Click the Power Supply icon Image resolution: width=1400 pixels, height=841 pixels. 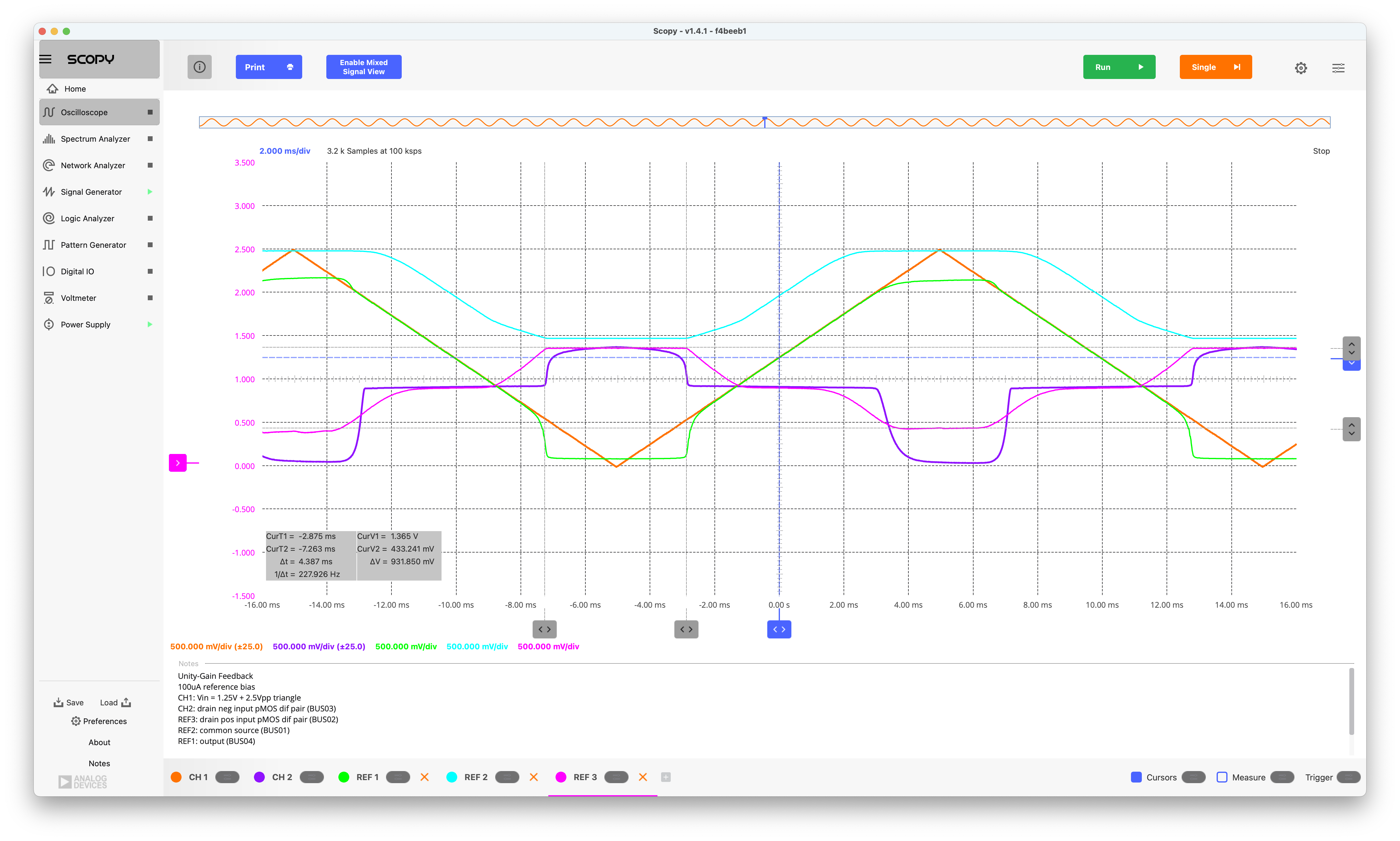49,325
